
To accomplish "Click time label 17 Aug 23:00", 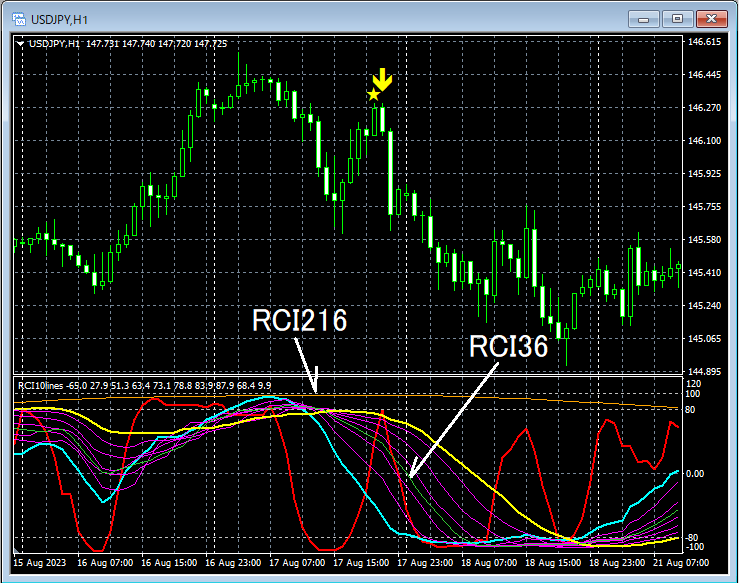I will point(425,563).
